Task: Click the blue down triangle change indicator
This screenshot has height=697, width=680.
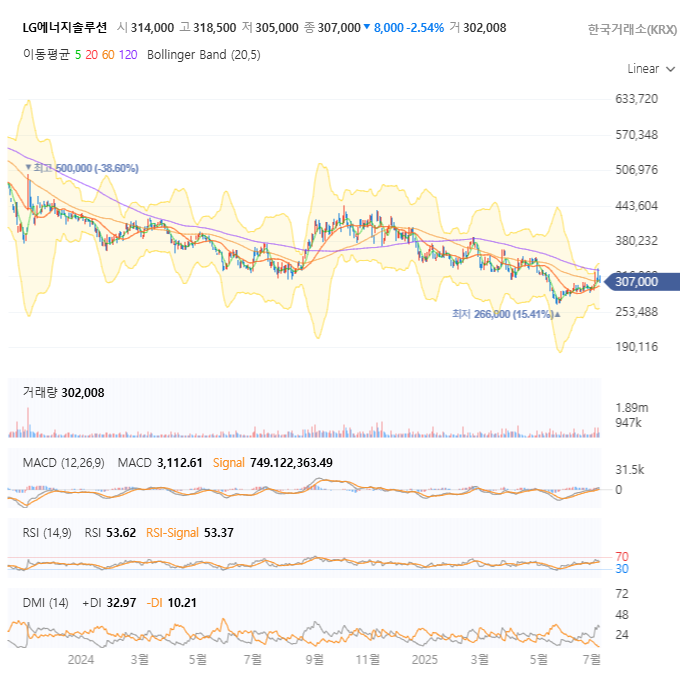Action: [367, 27]
